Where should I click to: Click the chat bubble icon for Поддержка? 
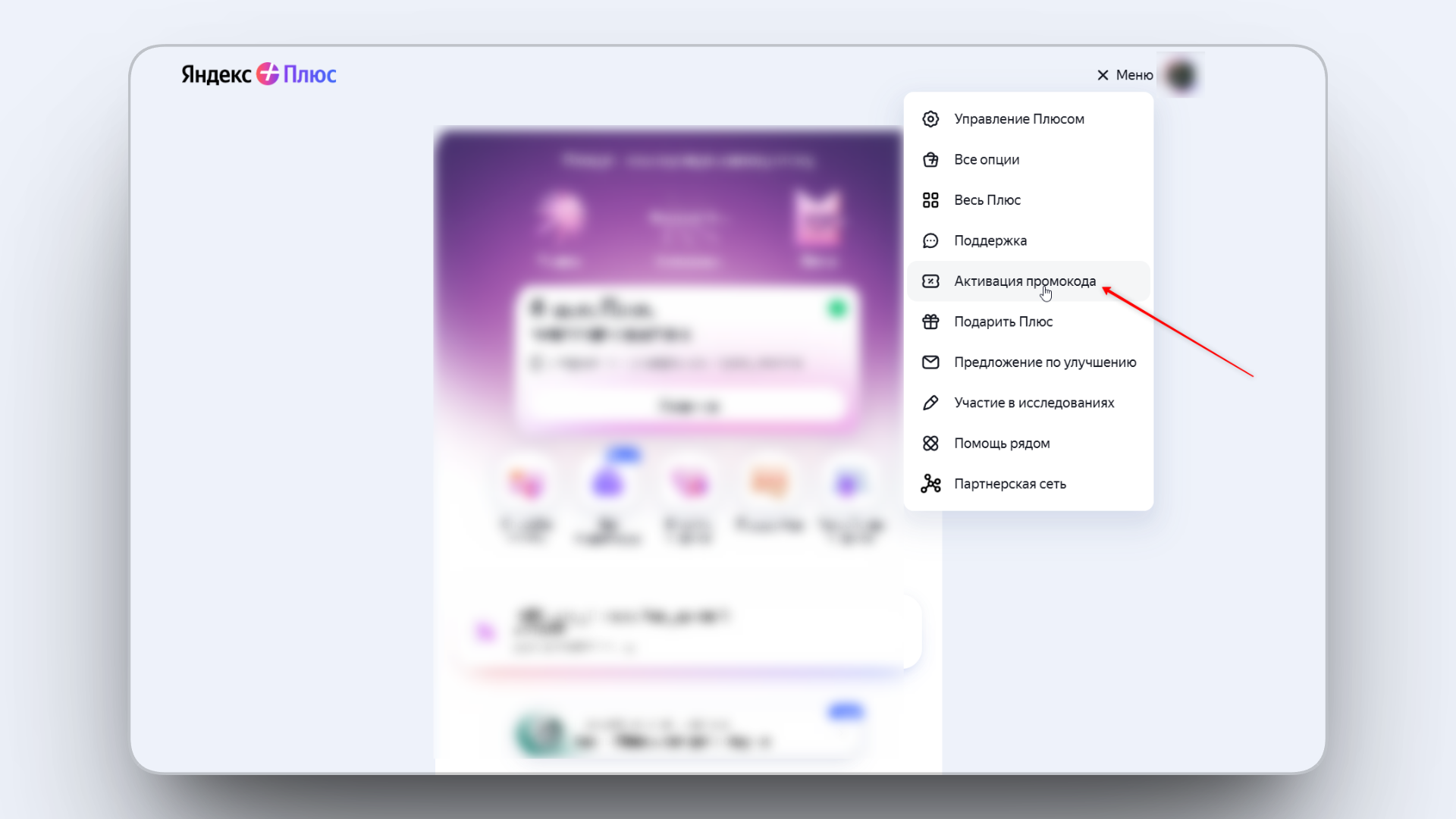point(930,240)
